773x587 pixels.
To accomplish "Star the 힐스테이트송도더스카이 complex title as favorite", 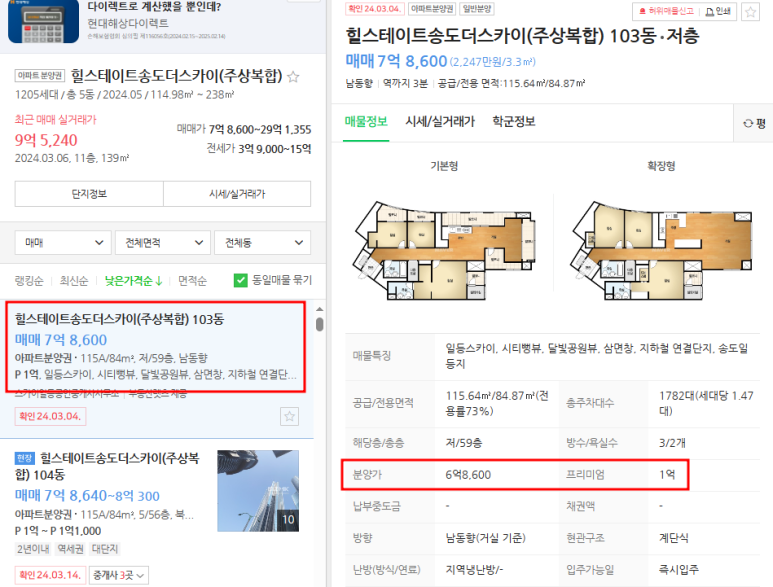I will [293, 77].
